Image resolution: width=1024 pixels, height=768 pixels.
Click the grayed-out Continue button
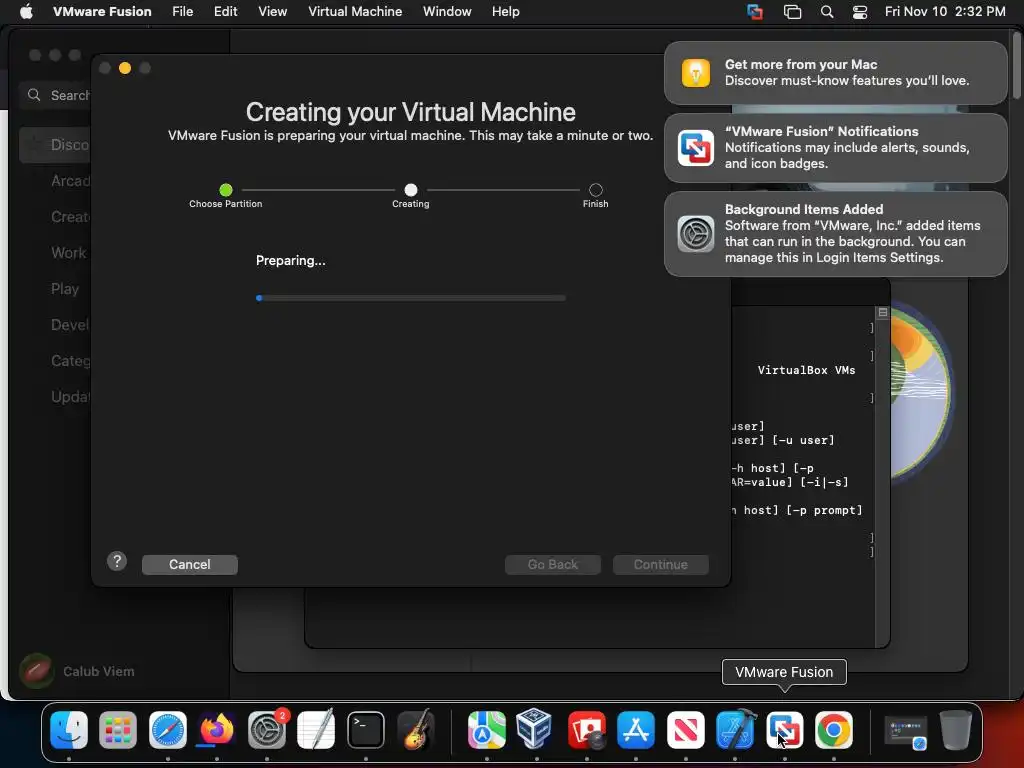660,564
